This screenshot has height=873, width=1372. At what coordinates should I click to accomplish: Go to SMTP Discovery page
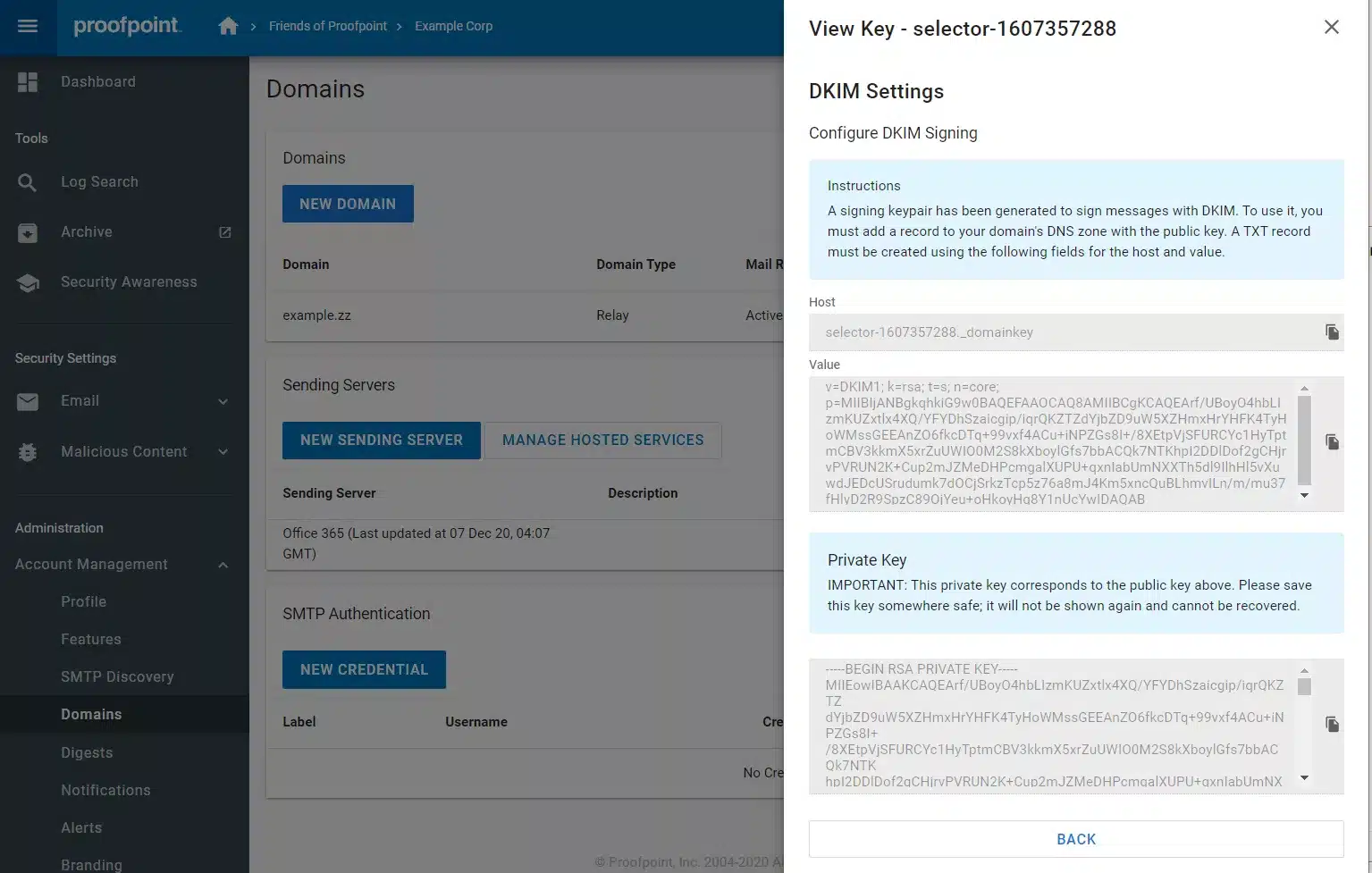[x=117, y=677]
